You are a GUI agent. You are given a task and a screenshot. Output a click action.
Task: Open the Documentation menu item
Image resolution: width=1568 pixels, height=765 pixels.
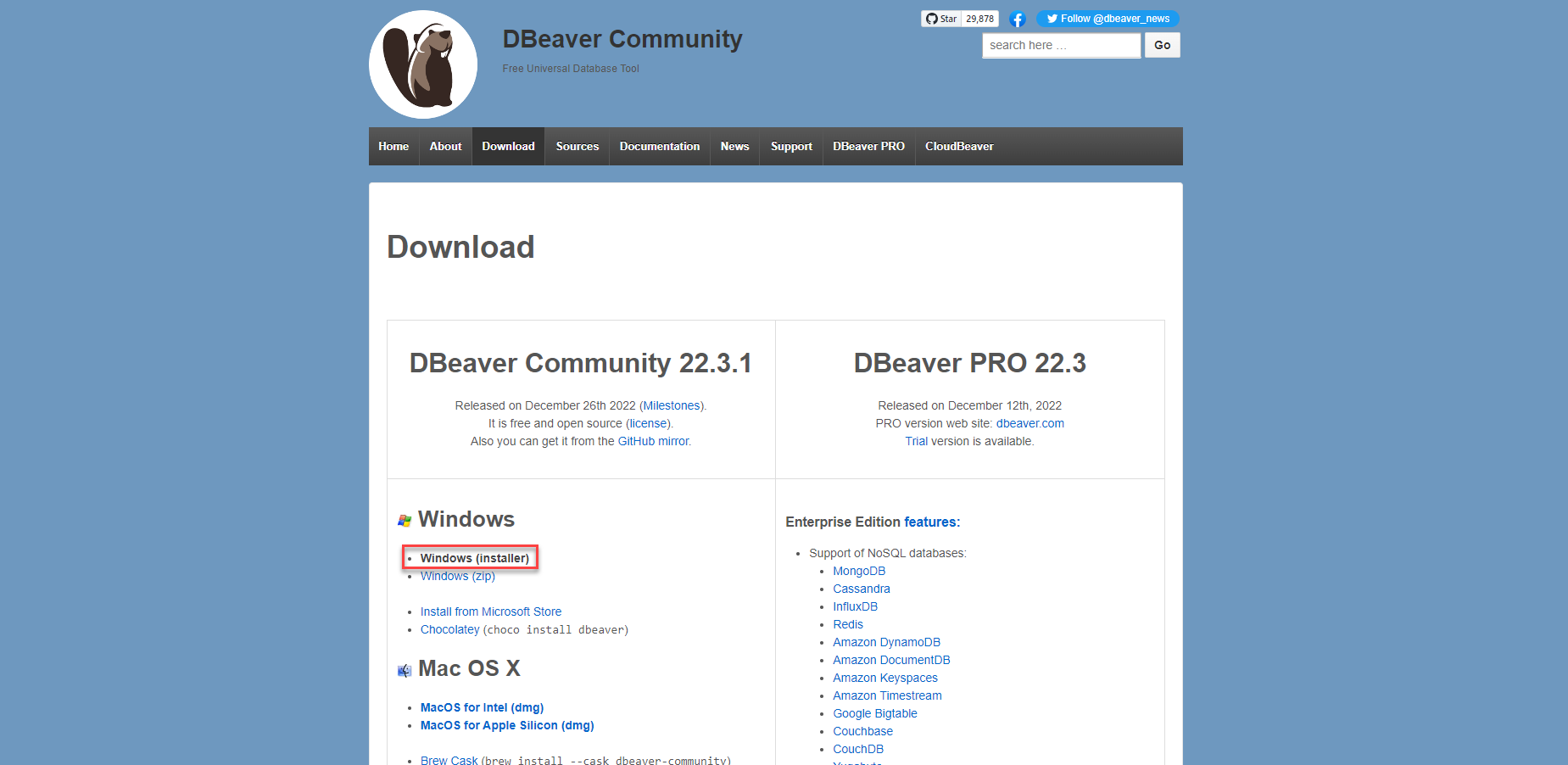pos(660,146)
